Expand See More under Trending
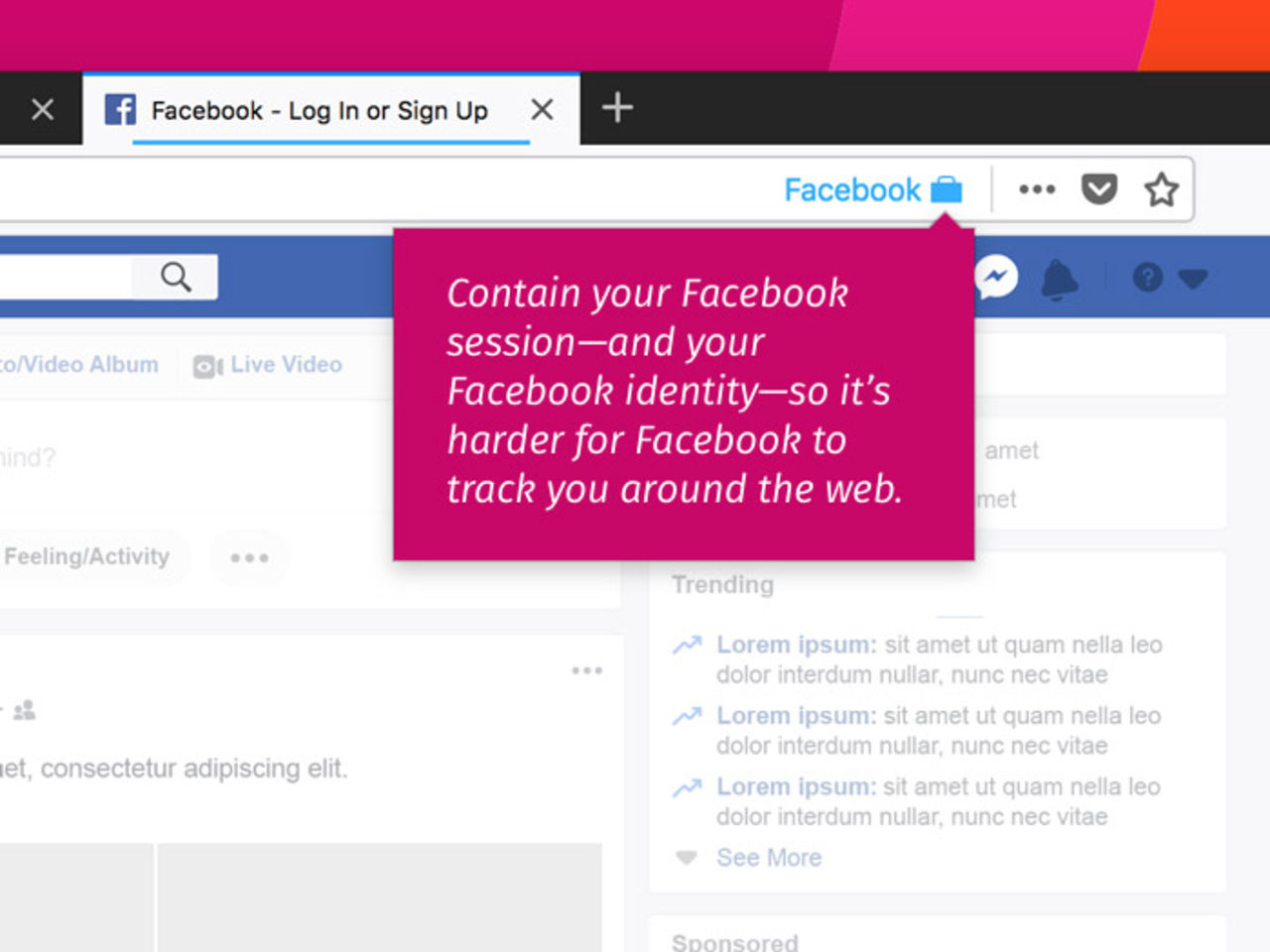 [769, 857]
